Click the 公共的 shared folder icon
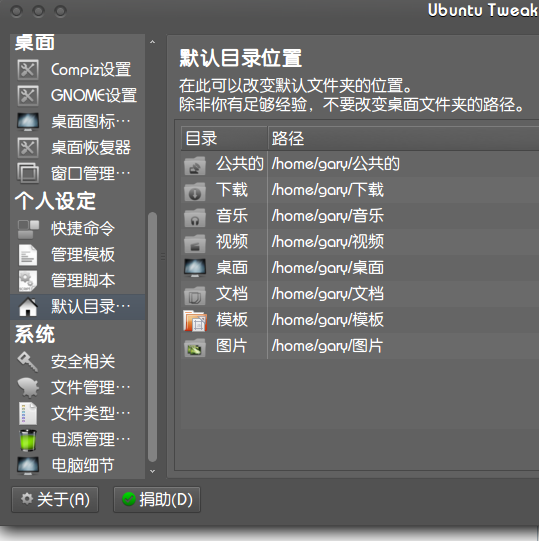Image resolution: width=539 pixels, height=541 pixels. click(195, 165)
